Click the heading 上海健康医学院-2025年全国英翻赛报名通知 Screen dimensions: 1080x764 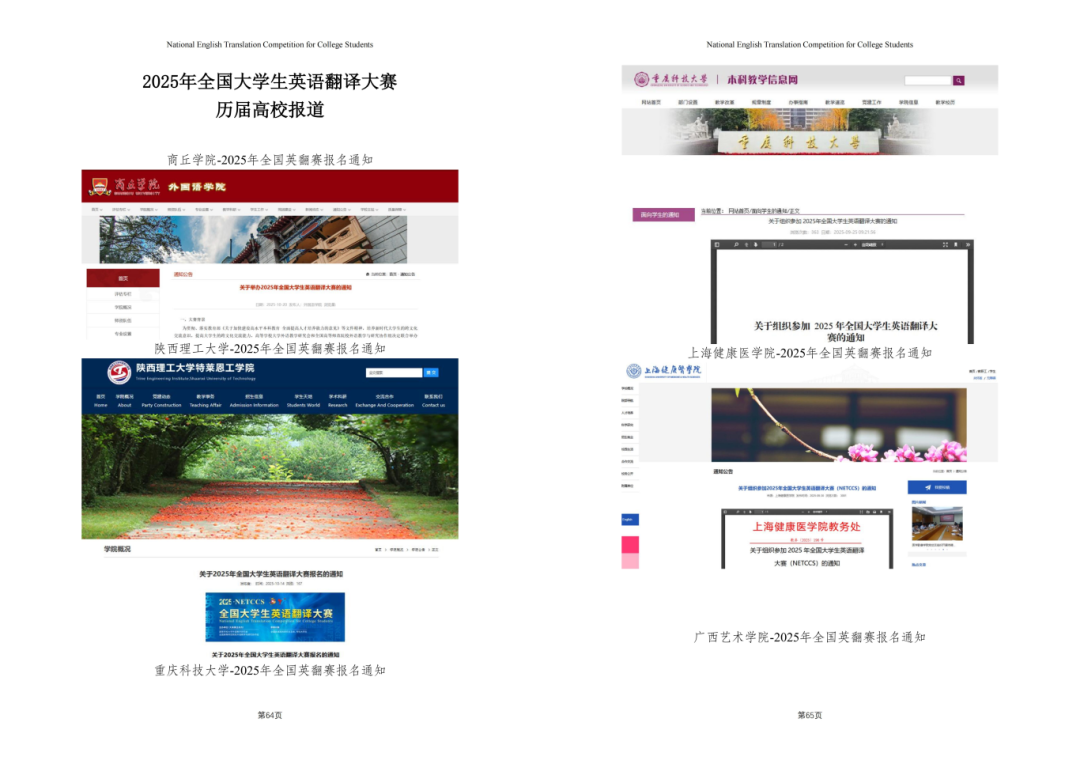810,353
